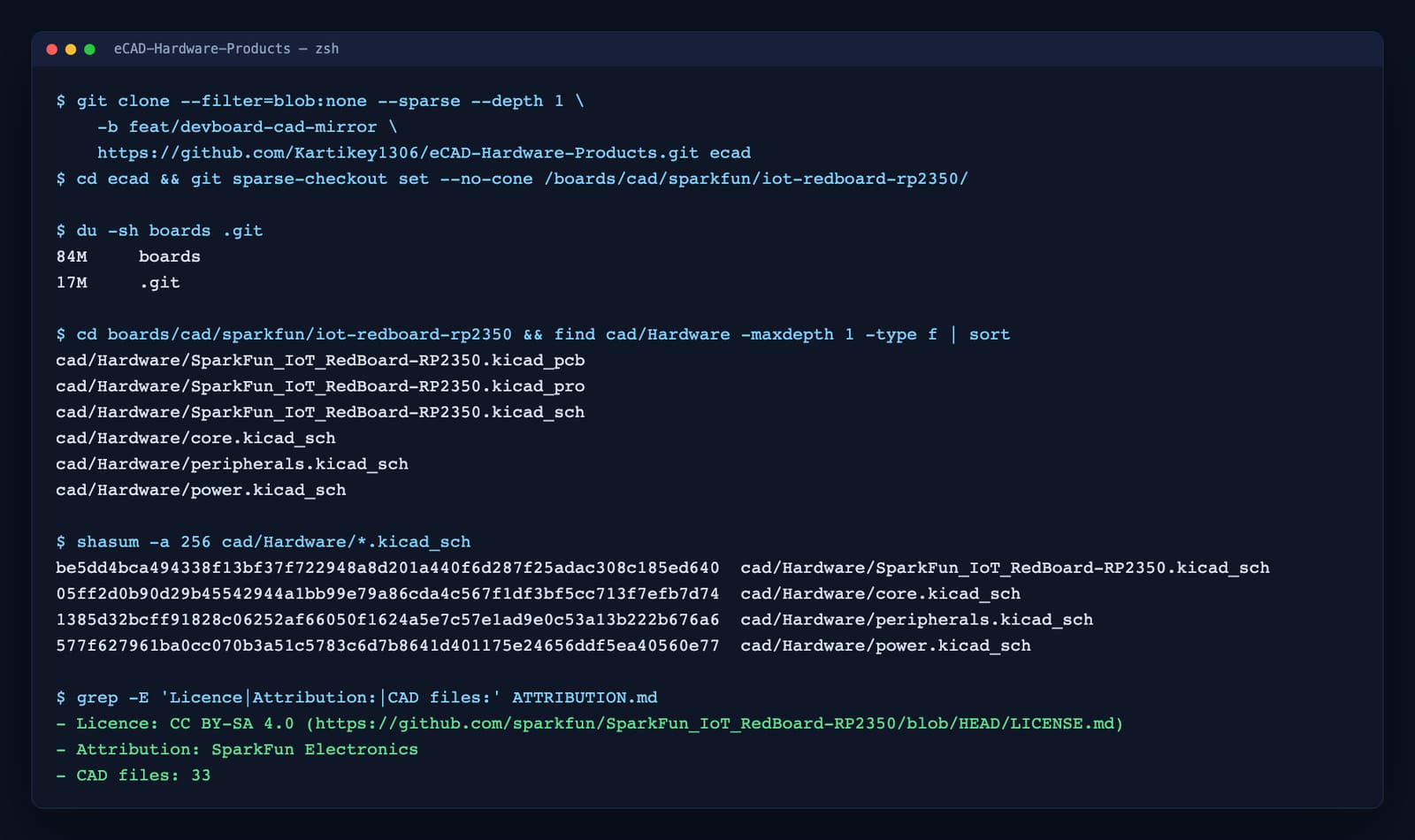
Task: Click cad/Hardware/peripherals.kicad_sch in shasum output
Action: [916, 620]
